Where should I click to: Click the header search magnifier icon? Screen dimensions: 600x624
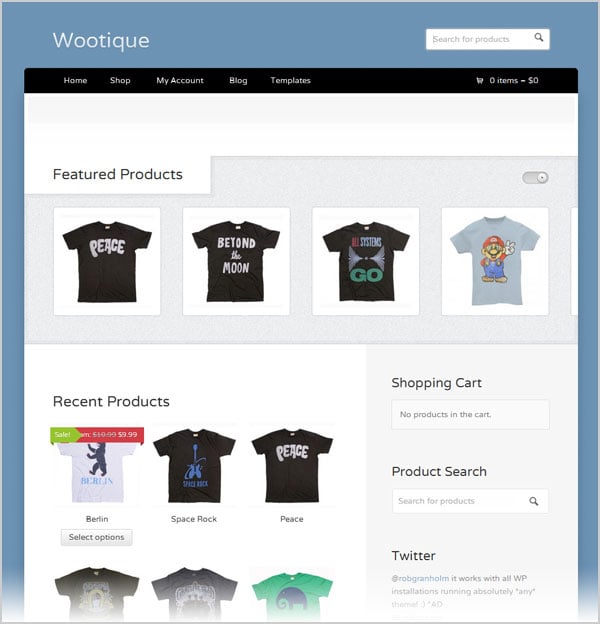click(x=539, y=37)
